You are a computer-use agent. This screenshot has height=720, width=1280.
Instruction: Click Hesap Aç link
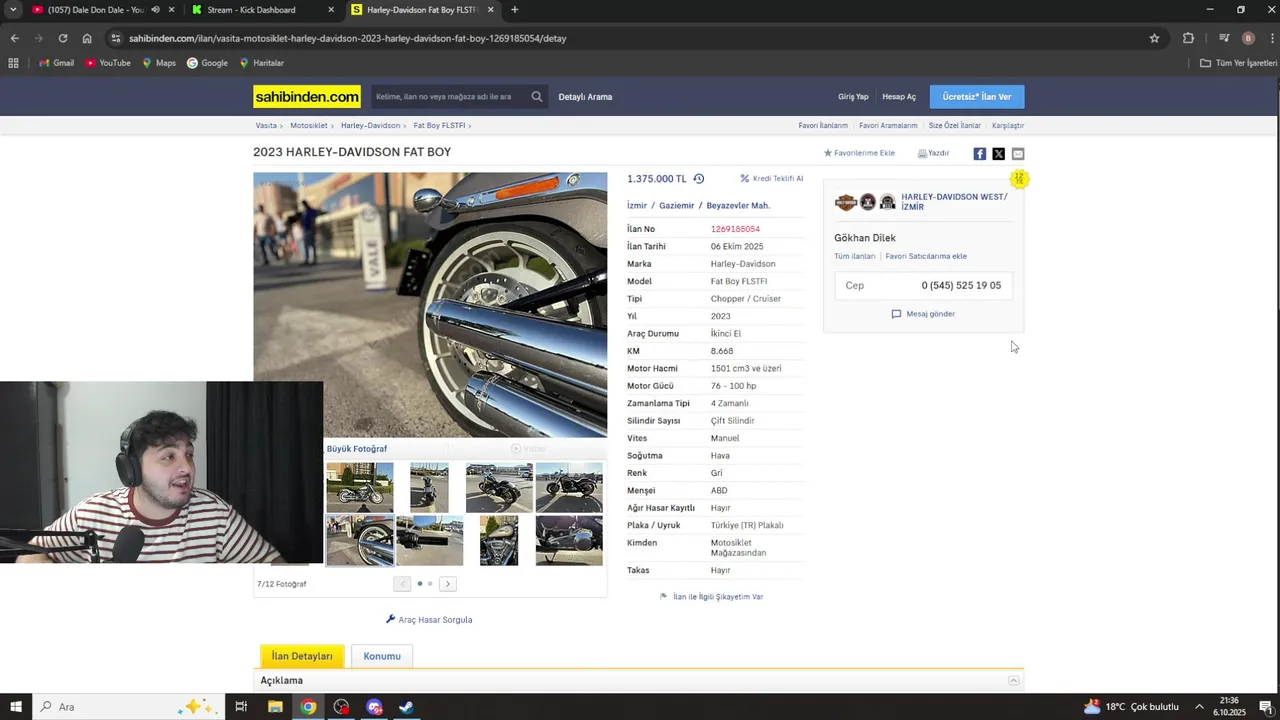(x=899, y=97)
